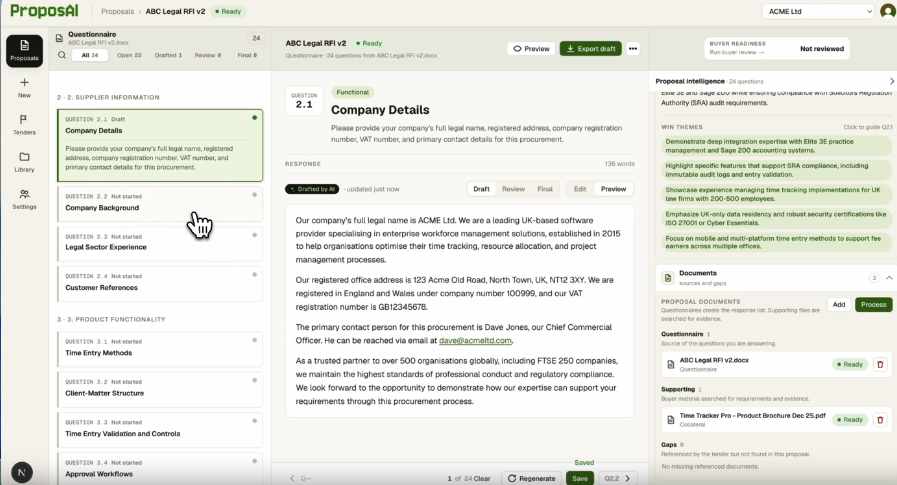This screenshot has width=897, height=485.
Task: Click the New plus icon in sidebar
Action: (24, 82)
